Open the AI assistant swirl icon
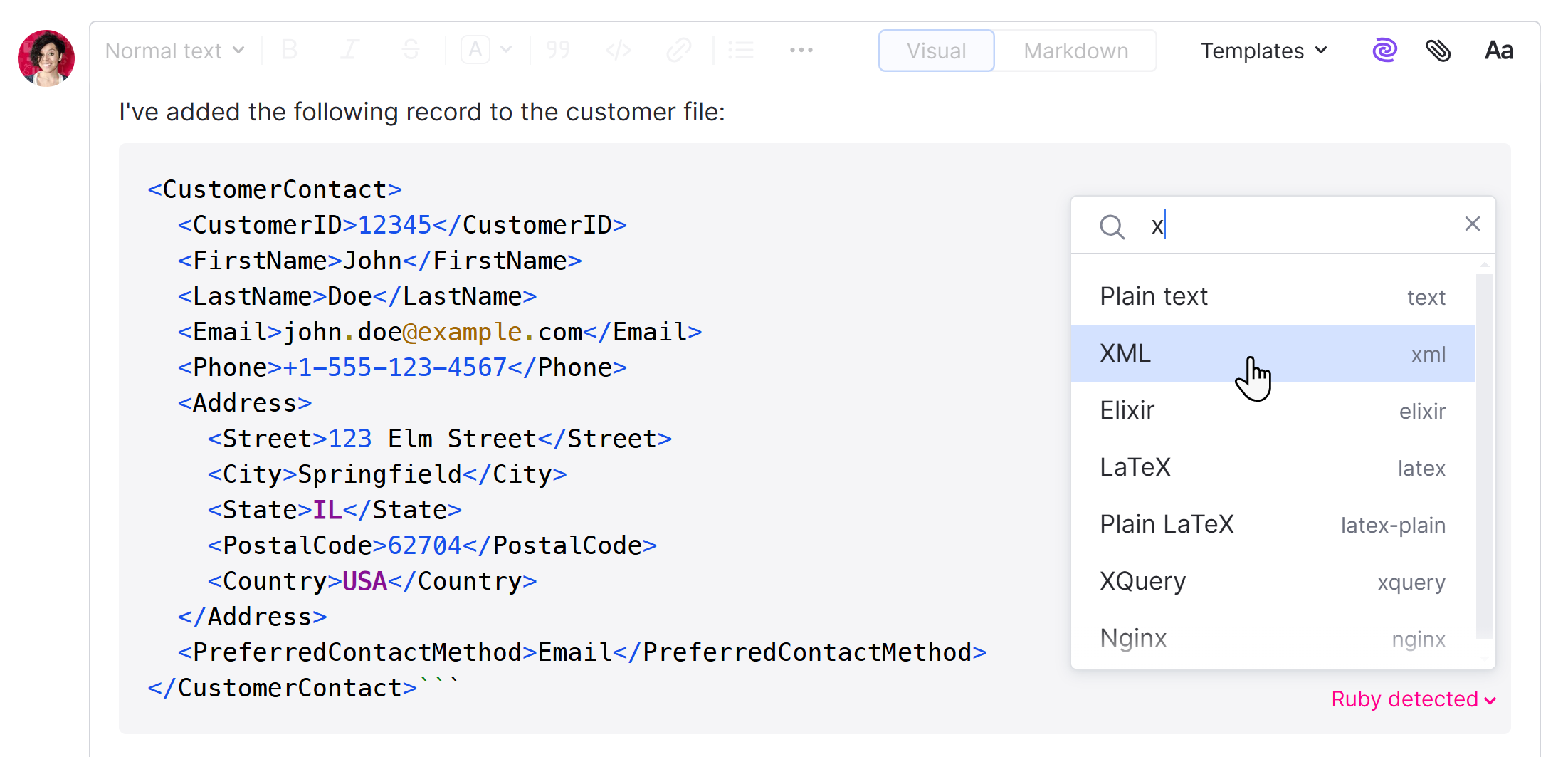1568x757 pixels. (x=1384, y=50)
